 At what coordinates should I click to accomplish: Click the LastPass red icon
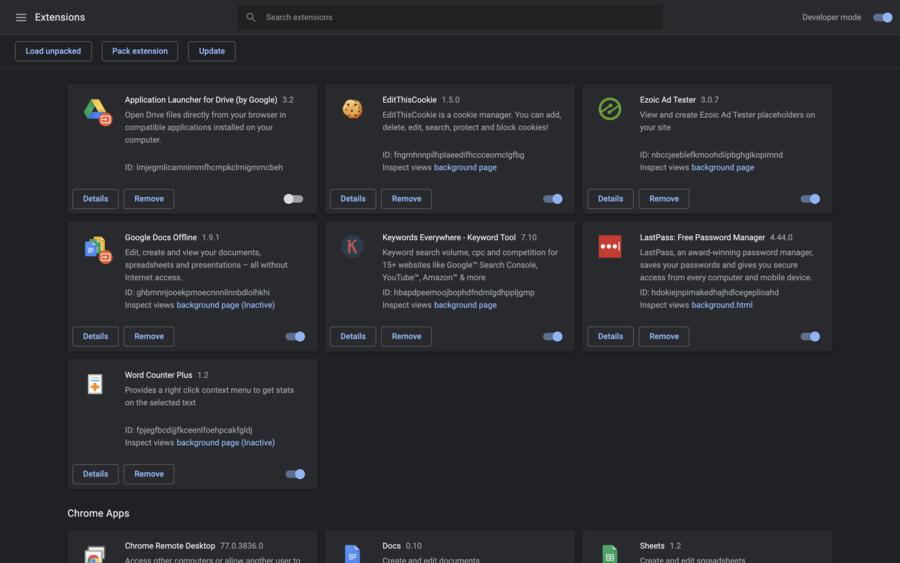click(x=610, y=246)
